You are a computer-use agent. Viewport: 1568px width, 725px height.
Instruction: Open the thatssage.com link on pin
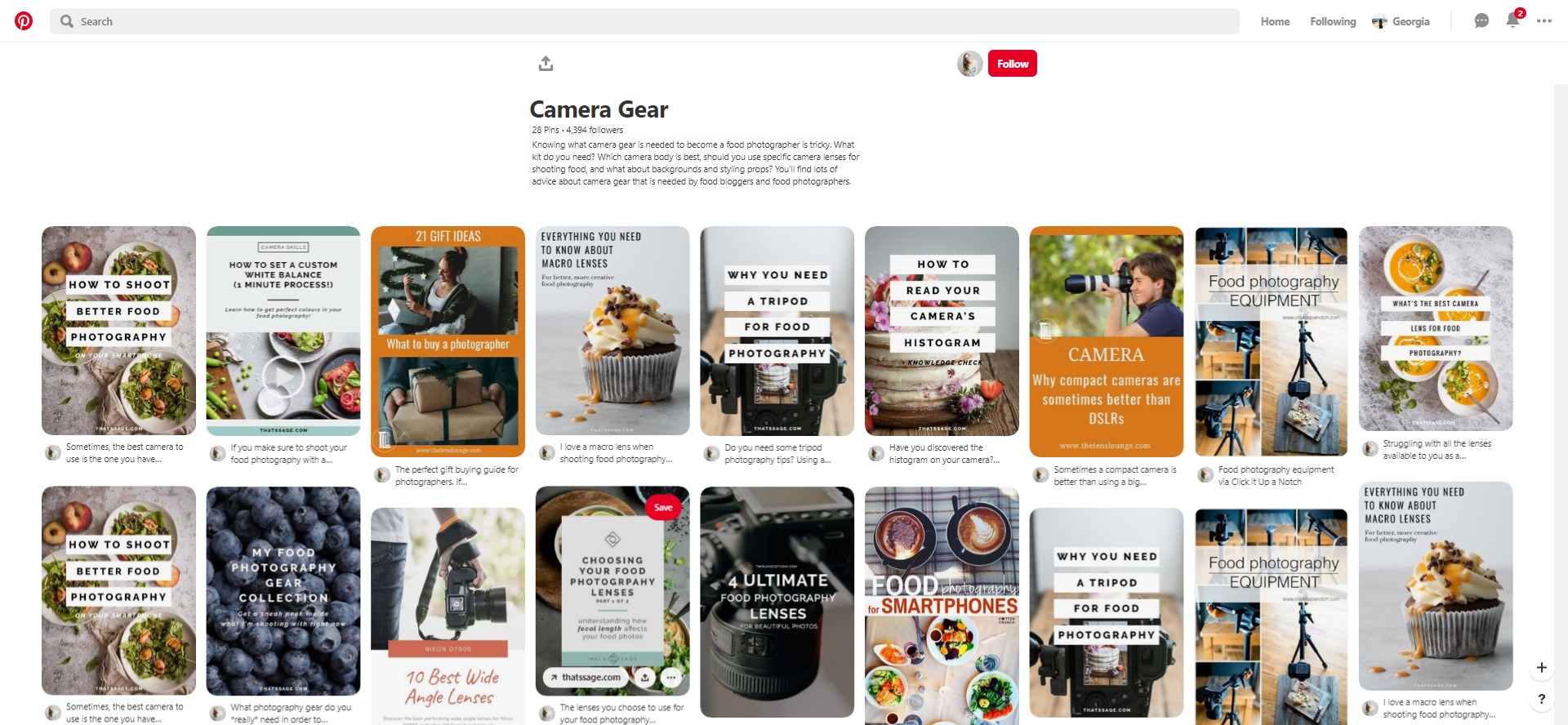[585, 678]
